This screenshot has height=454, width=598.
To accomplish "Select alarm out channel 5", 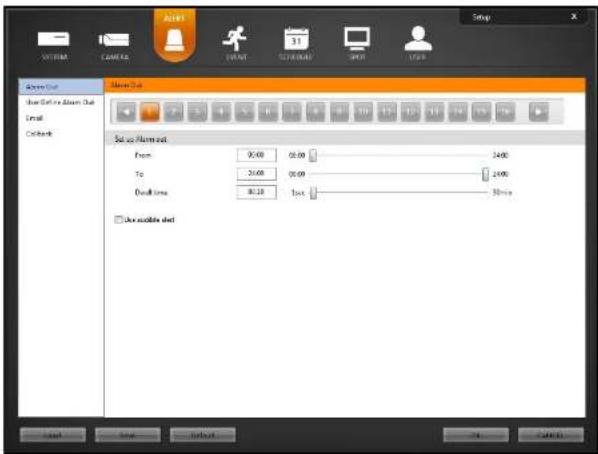I will (244, 112).
